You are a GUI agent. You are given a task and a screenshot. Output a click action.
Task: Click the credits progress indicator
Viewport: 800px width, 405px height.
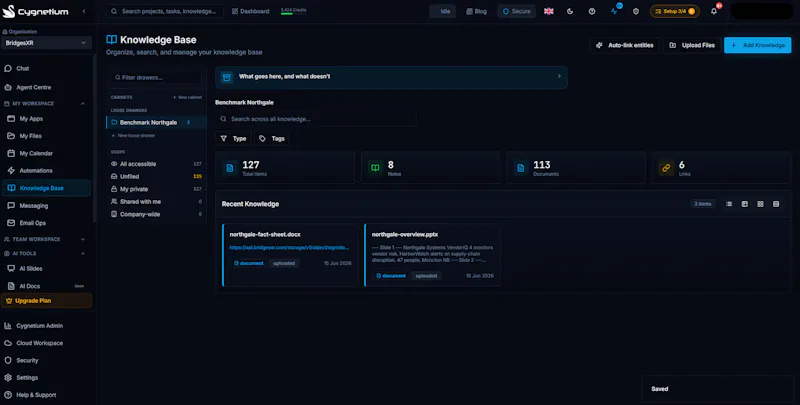pos(293,11)
